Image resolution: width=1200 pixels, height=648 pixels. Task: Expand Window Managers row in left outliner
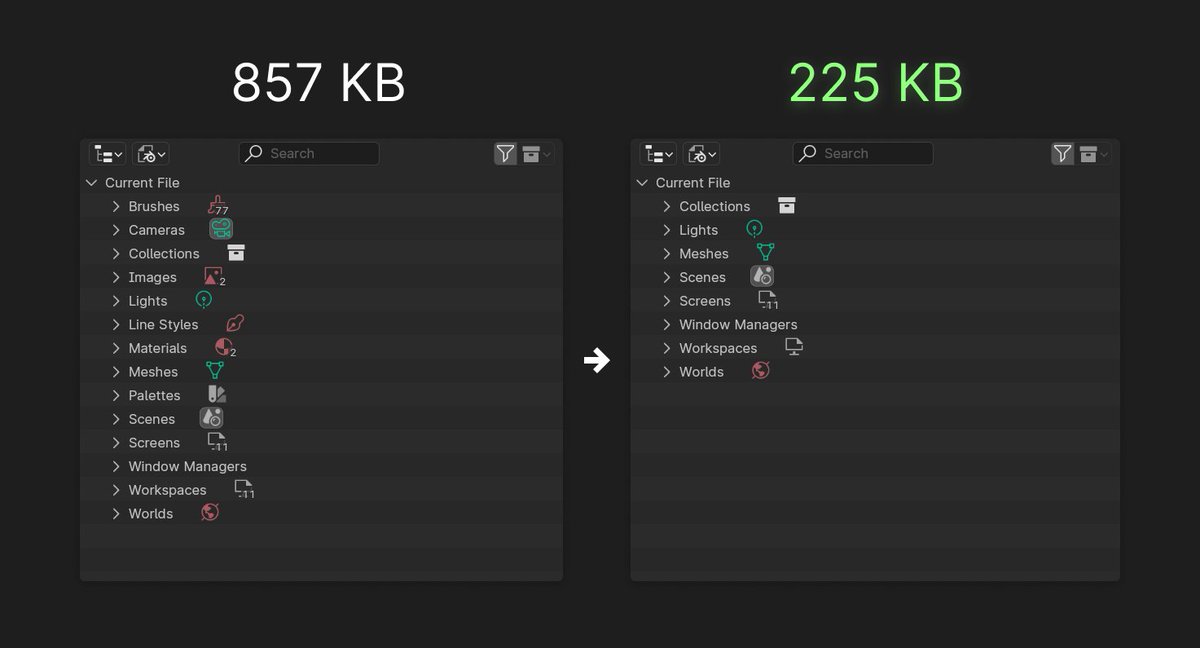(116, 466)
